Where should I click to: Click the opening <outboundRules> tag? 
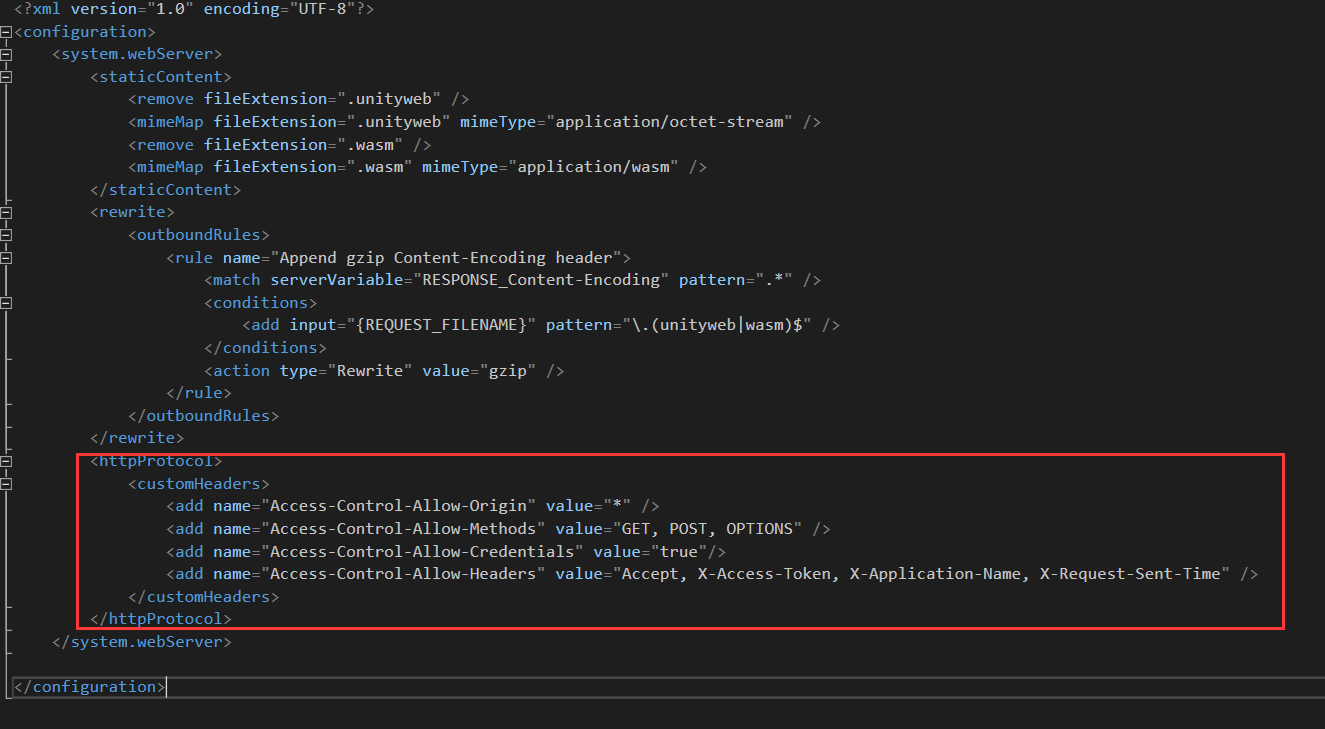[x=199, y=235]
